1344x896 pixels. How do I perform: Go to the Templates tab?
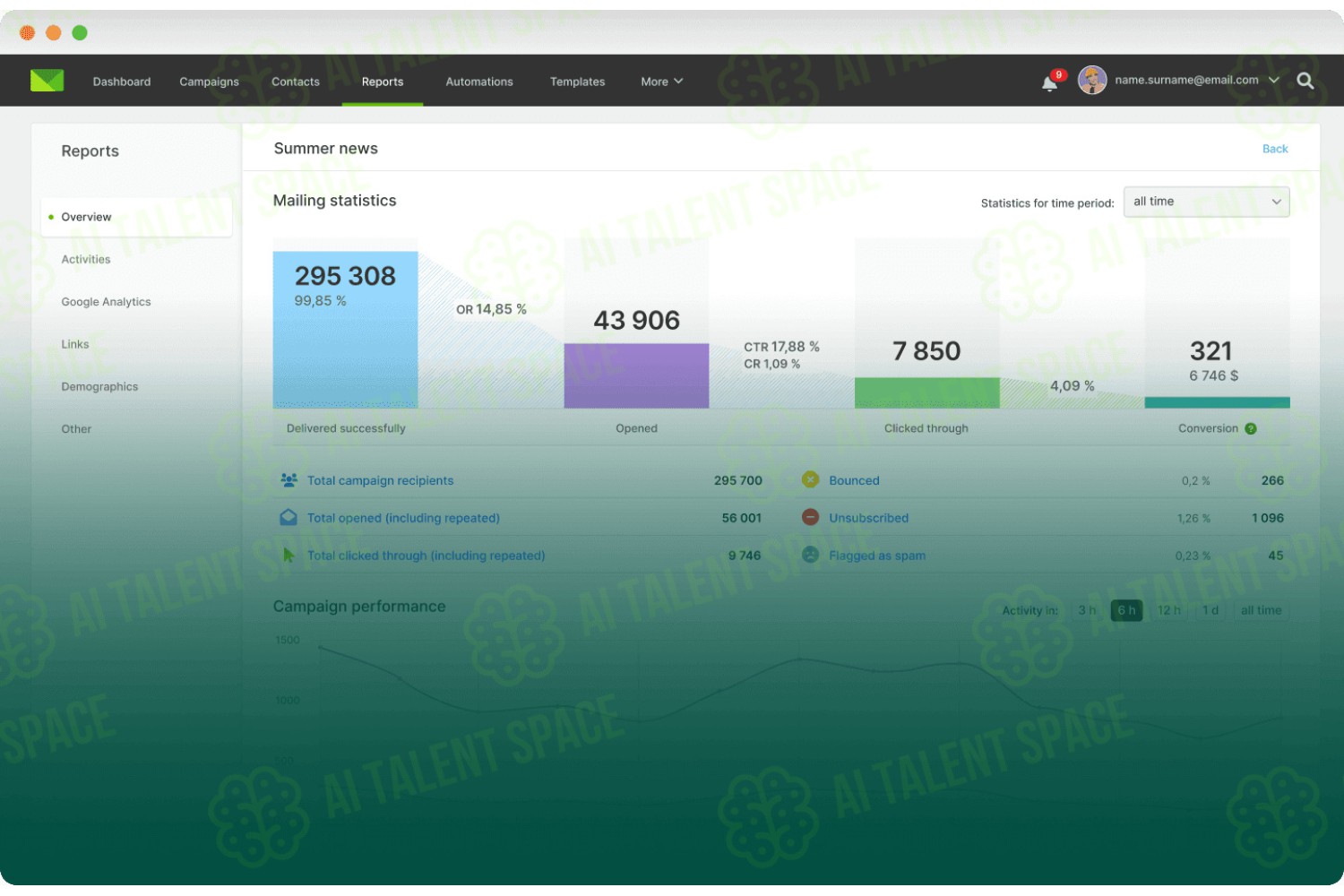pos(577,82)
